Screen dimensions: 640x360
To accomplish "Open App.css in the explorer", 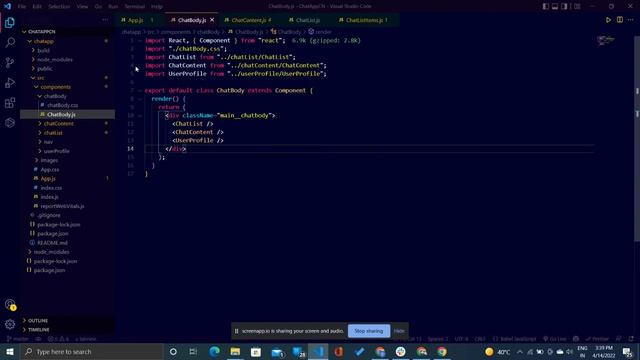I will pyautogui.click(x=50, y=169).
